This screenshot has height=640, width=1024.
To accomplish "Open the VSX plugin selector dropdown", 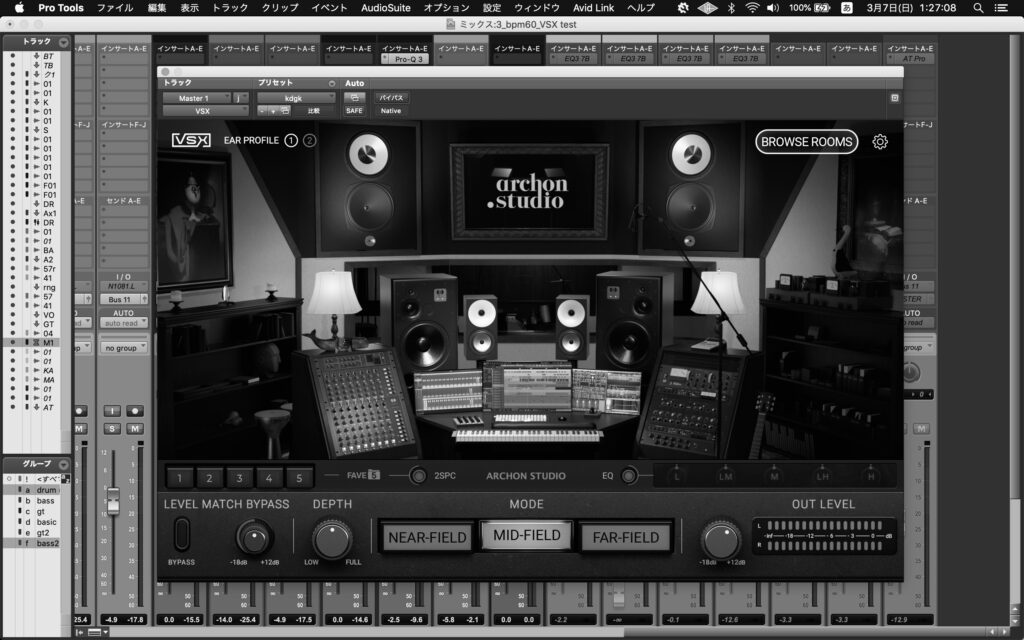I will [x=205, y=111].
